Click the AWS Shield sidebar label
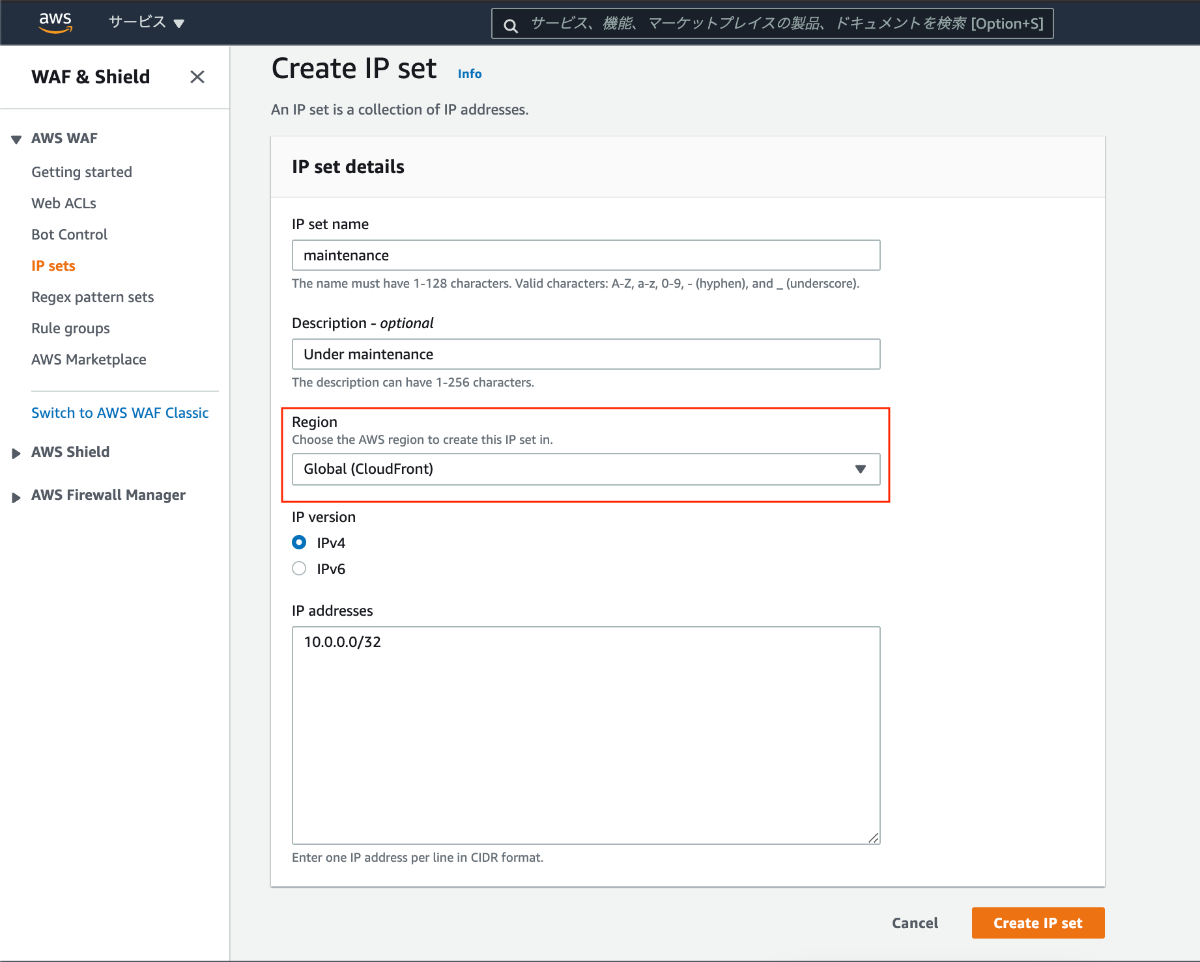1200x962 pixels. pos(70,452)
